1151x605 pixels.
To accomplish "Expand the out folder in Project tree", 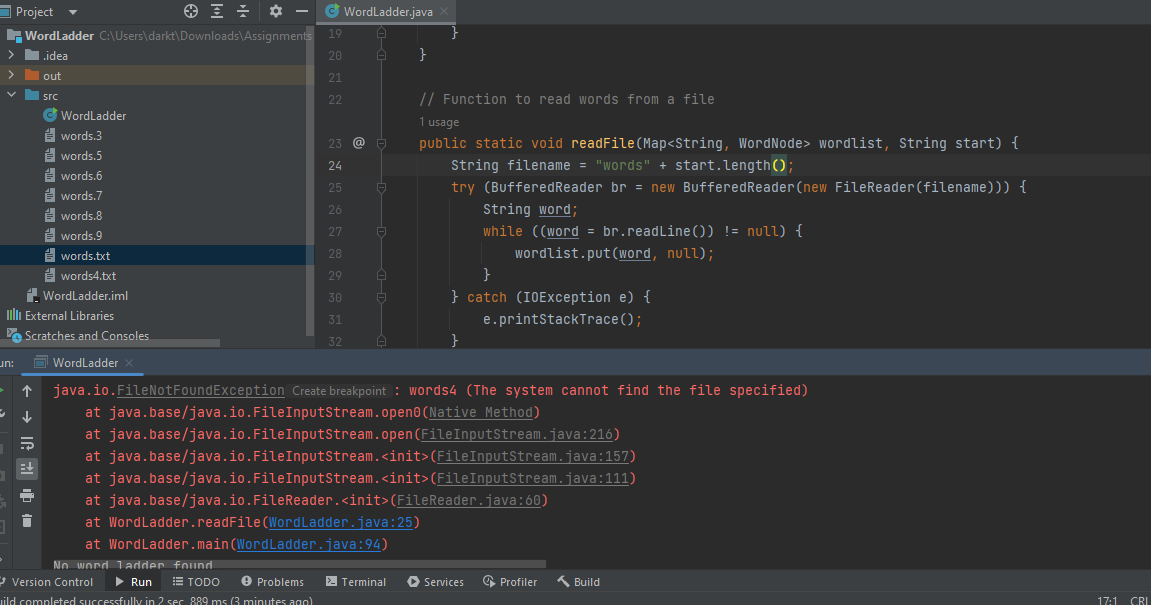I will [13, 75].
